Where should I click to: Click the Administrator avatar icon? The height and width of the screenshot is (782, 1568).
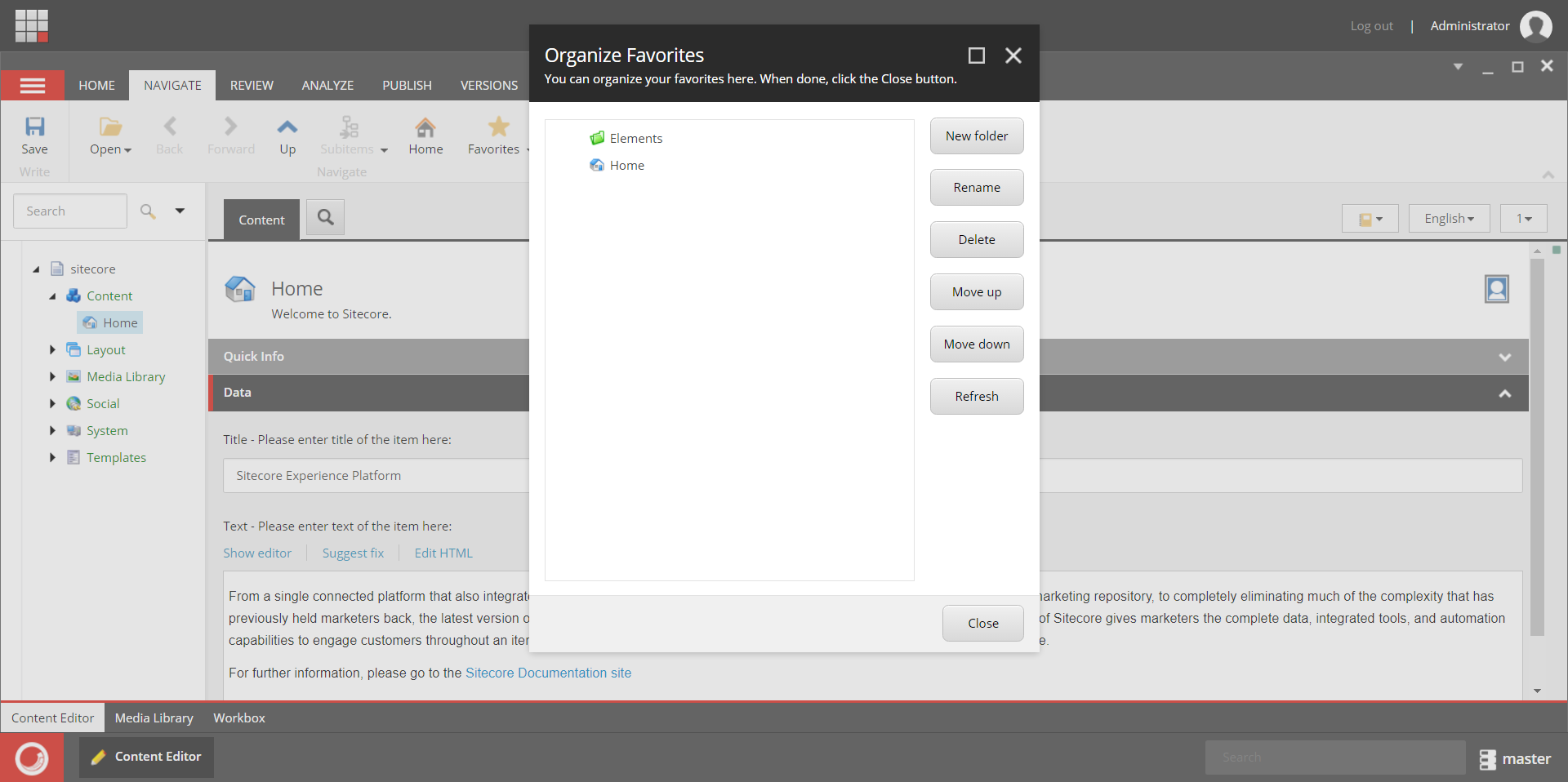pyautogui.click(x=1535, y=26)
